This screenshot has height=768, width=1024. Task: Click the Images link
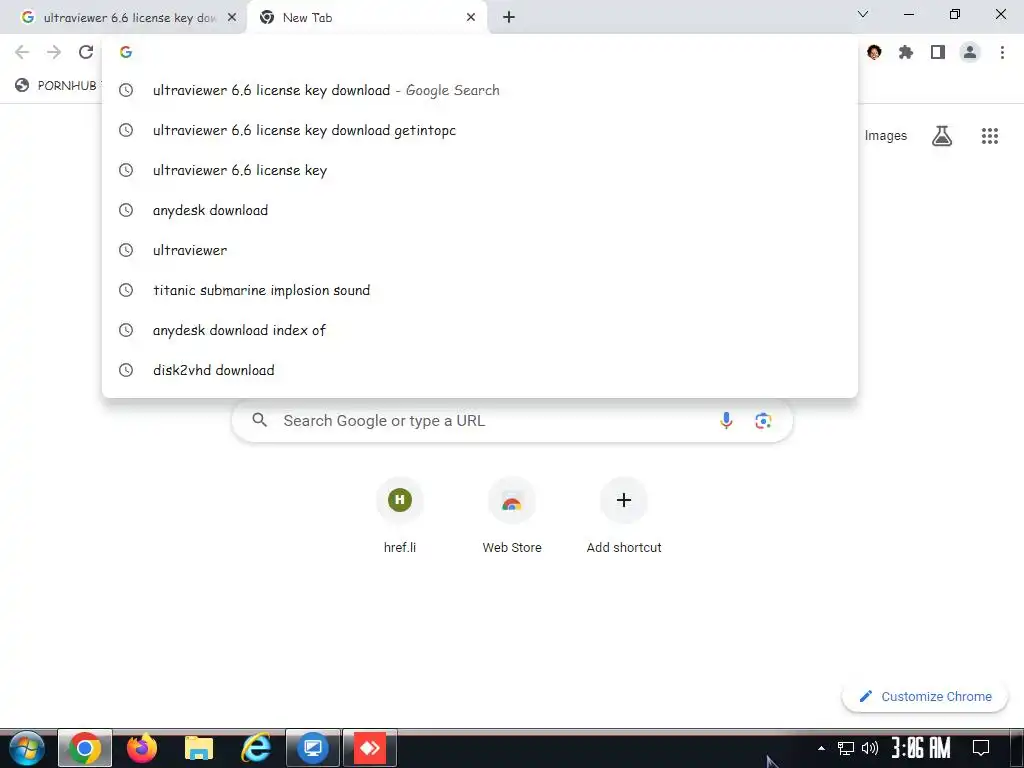886,136
